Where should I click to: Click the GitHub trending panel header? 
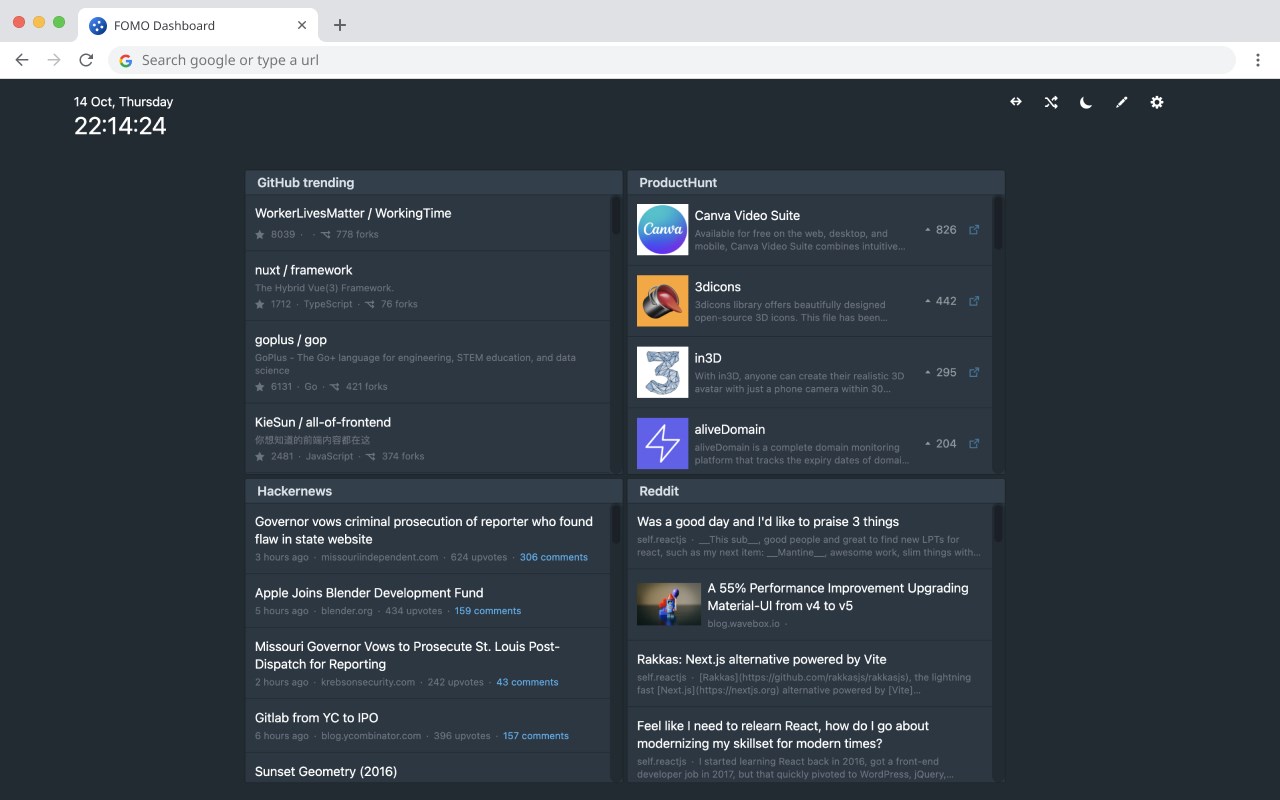tap(434, 183)
